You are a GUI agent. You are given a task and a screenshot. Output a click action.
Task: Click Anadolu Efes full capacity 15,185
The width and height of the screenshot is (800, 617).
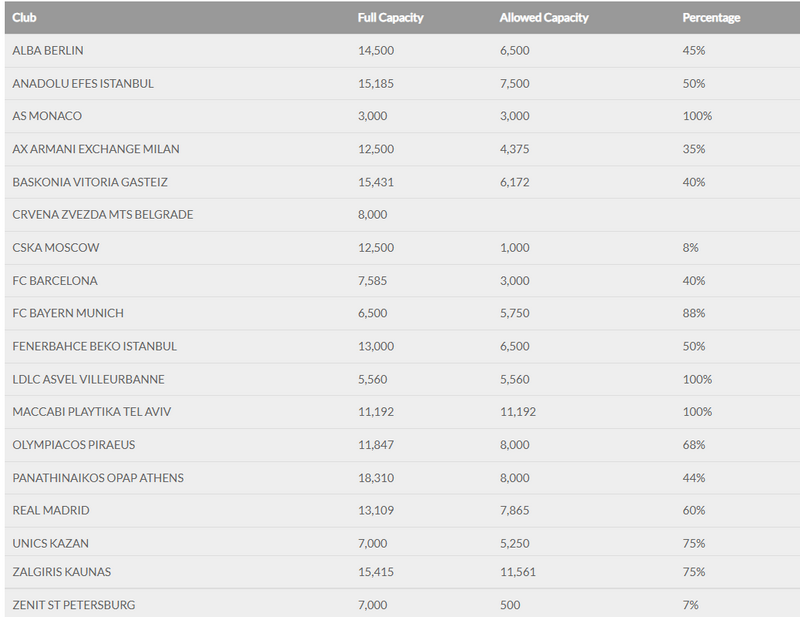tap(376, 84)
